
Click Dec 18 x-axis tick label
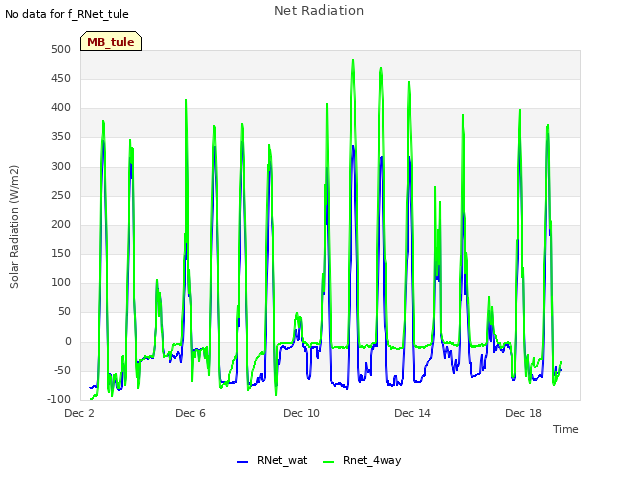[x=523, y=413]
